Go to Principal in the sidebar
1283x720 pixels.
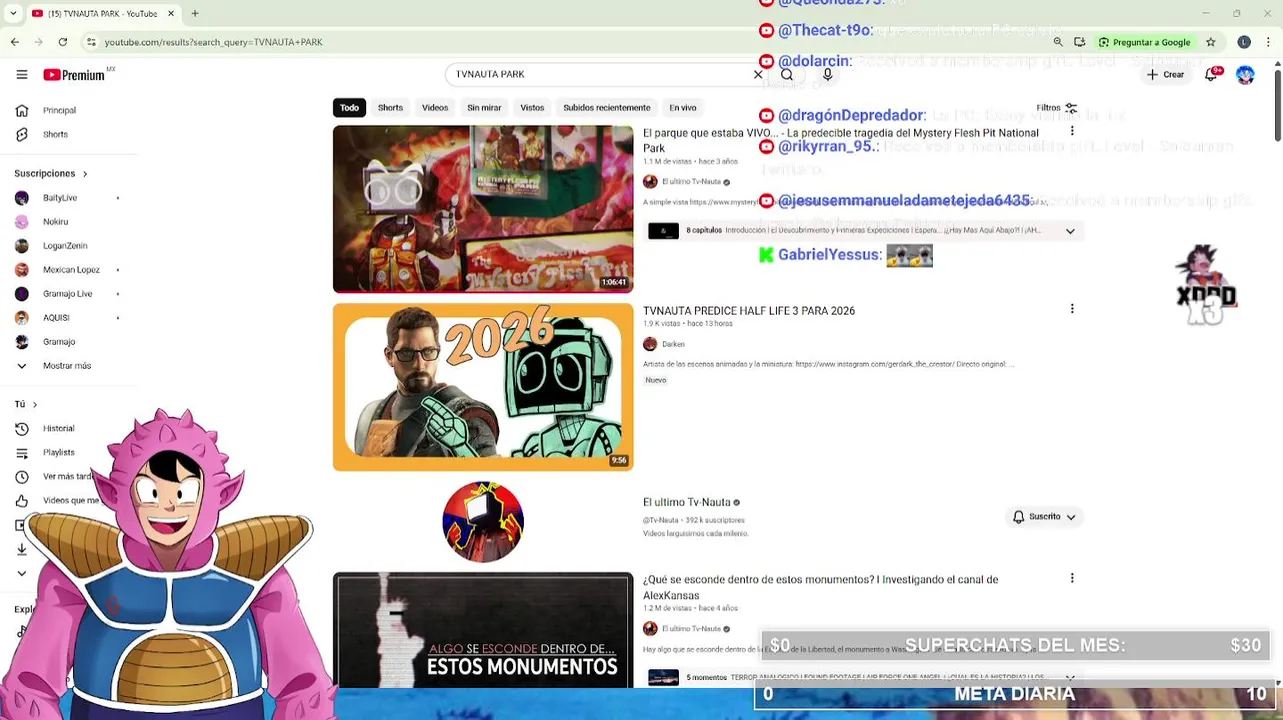pos(60,110)
